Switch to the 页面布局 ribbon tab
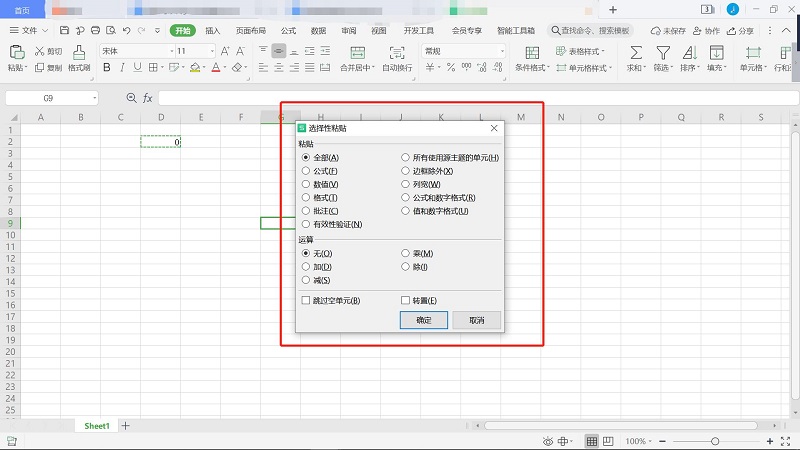 pyautogui.click(x=251, y=31)
